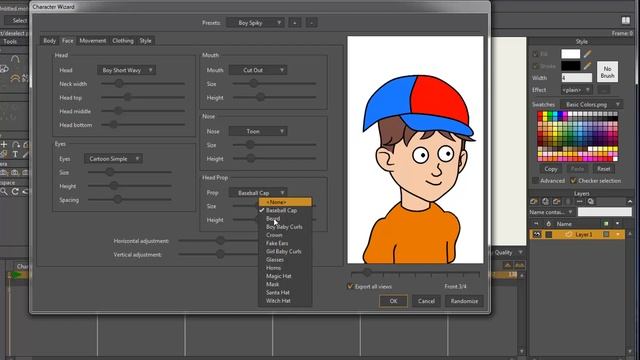Screen dimensions: 640x360
Task: Toggle the Stroke checkbox
Action: pos(535,66)
